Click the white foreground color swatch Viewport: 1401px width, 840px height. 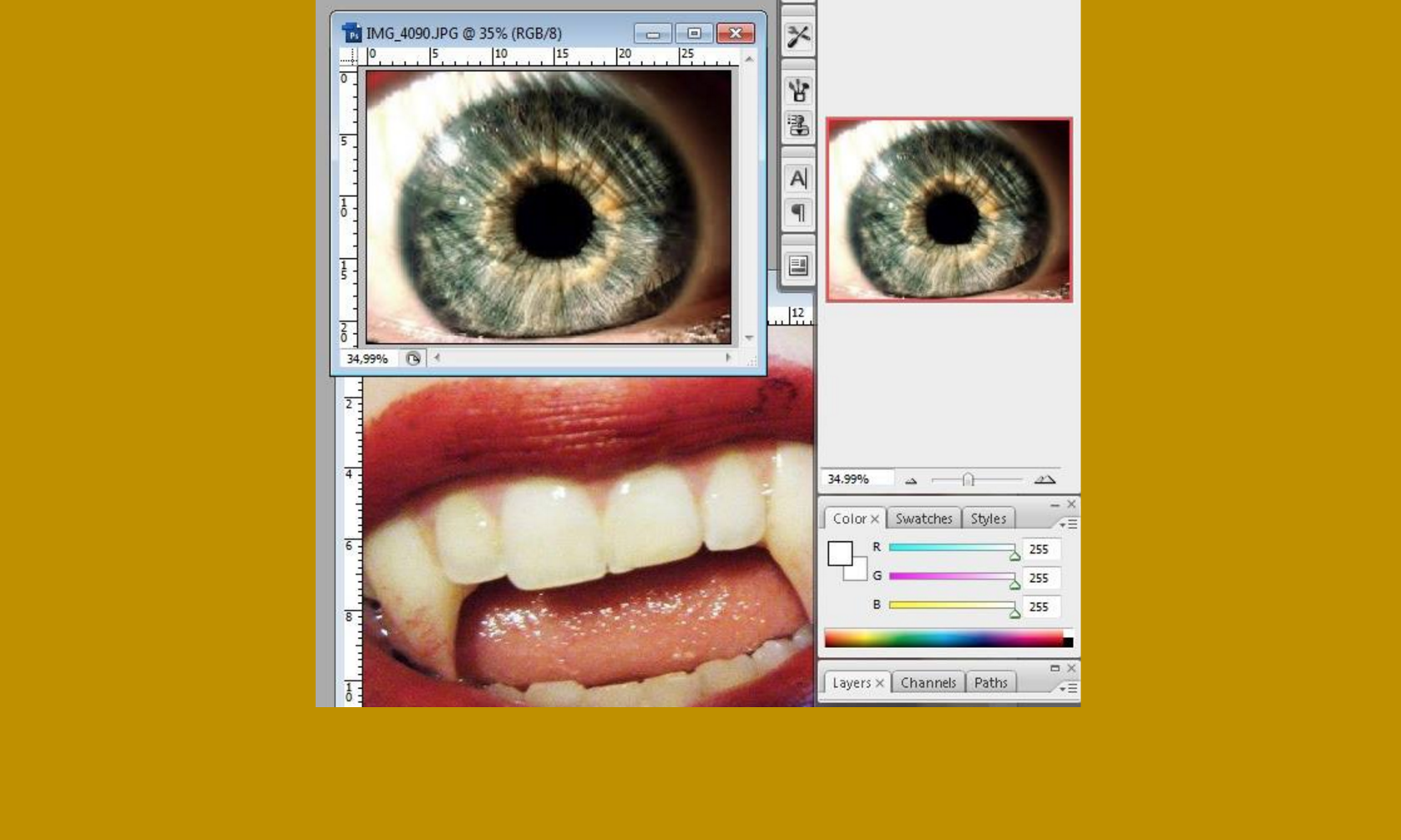(x=840, y=551)
